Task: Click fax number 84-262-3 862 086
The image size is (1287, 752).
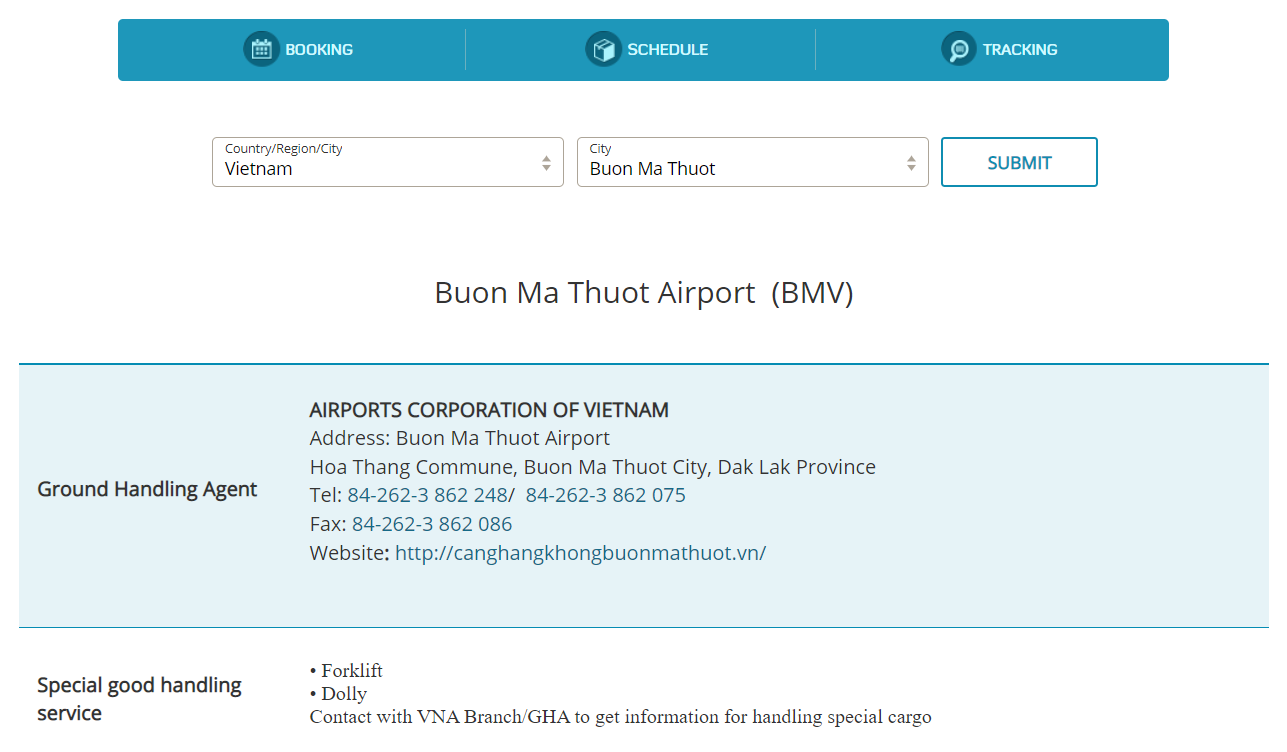Action: click(x=432, y=524)
